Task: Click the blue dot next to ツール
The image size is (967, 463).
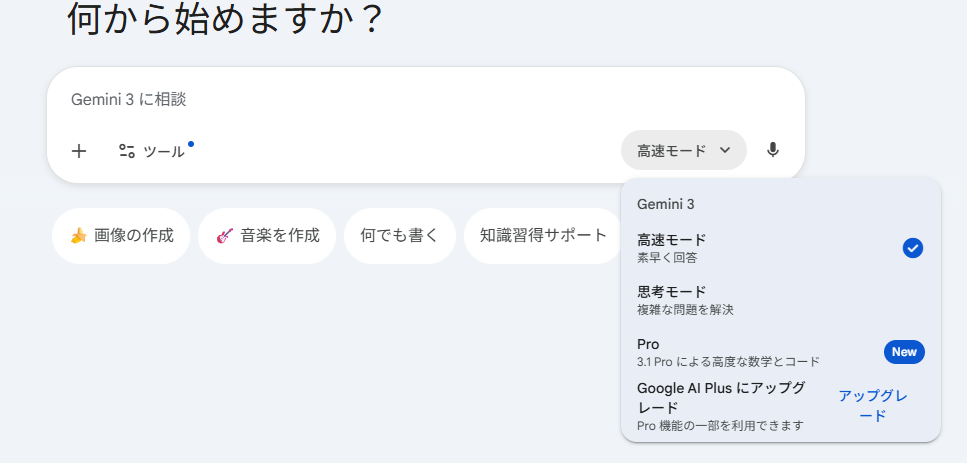Action: tap(191, 144)
